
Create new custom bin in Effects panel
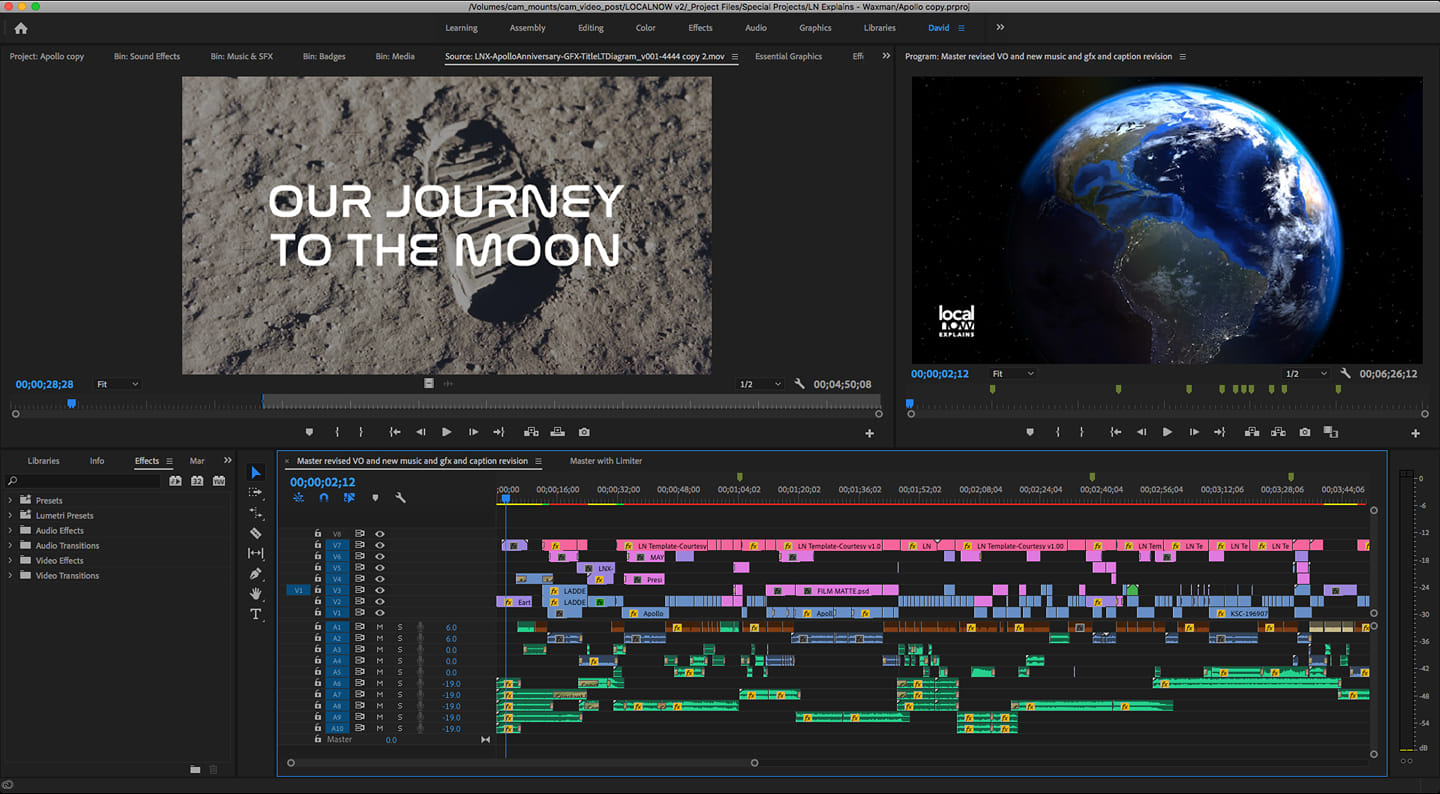196,769
